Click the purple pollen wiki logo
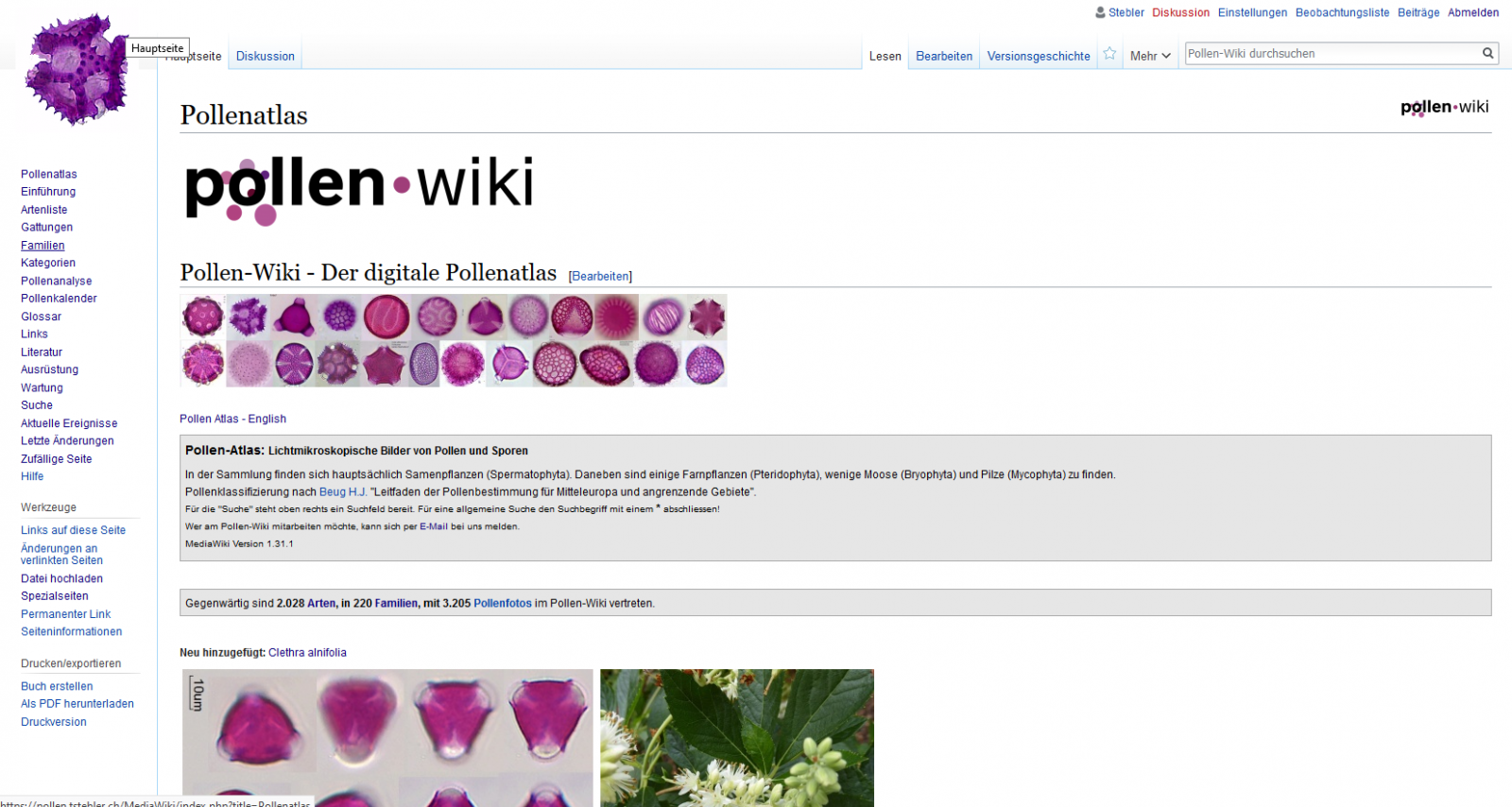This screenshot has width=1512, height=807. coord(77,69)
